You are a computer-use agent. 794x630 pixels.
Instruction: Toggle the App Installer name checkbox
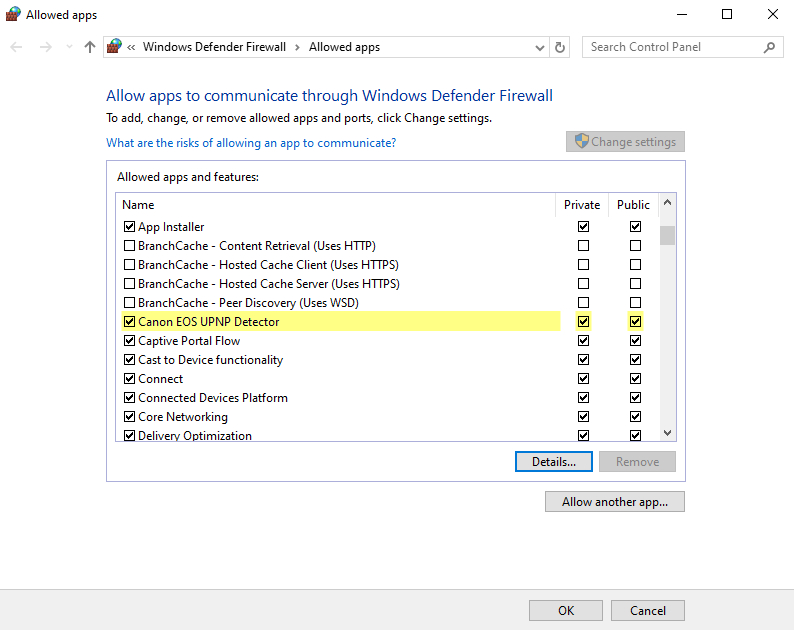129,227
